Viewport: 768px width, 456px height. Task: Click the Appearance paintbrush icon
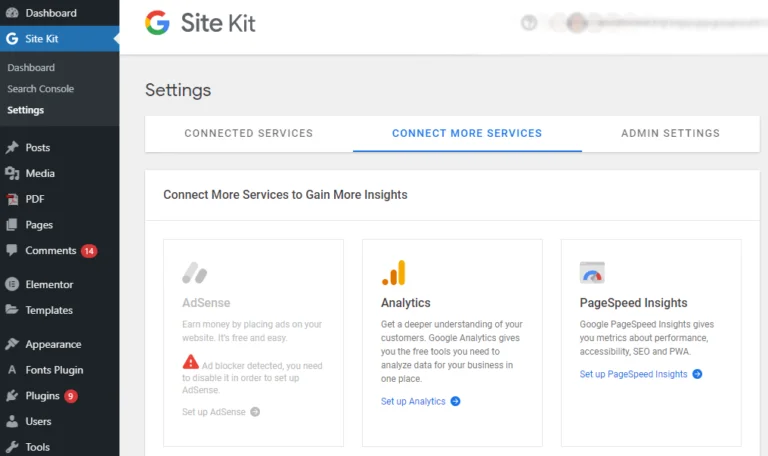(12, 344)
